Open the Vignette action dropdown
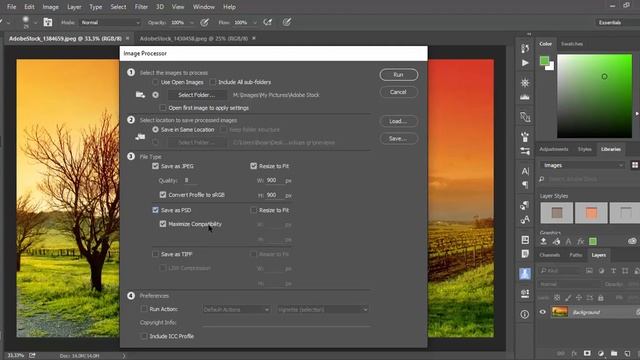The image size is (640, 360). tap(323, 309)
